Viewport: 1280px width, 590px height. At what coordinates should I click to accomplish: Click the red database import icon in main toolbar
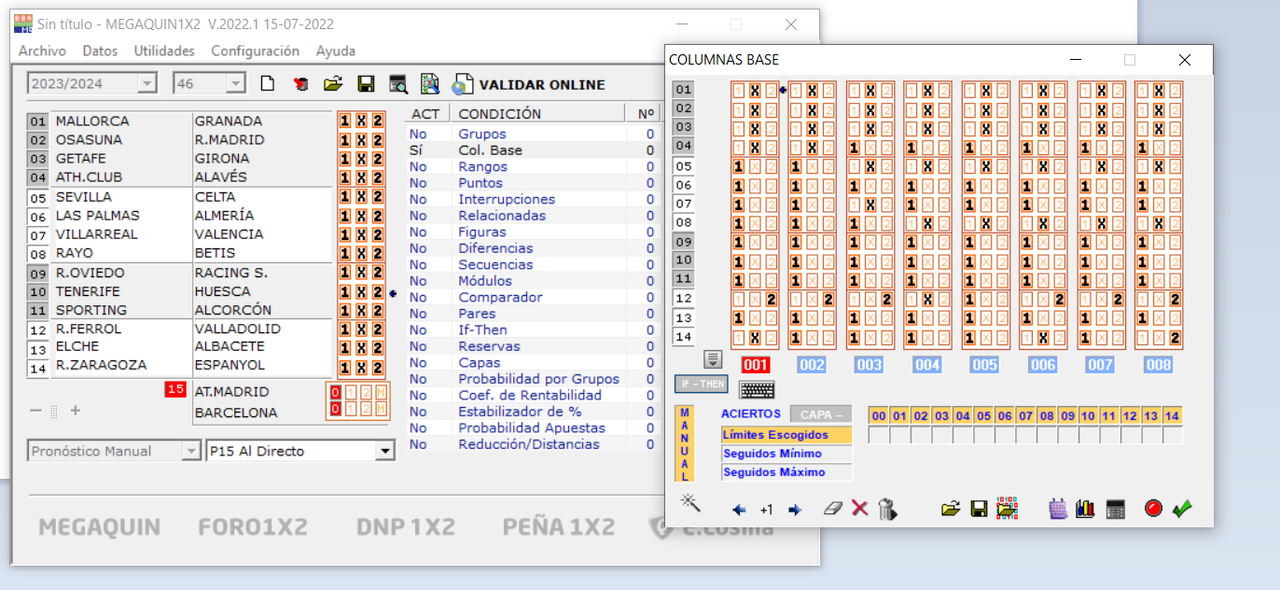pyautogui.click(x=300, y=84)
